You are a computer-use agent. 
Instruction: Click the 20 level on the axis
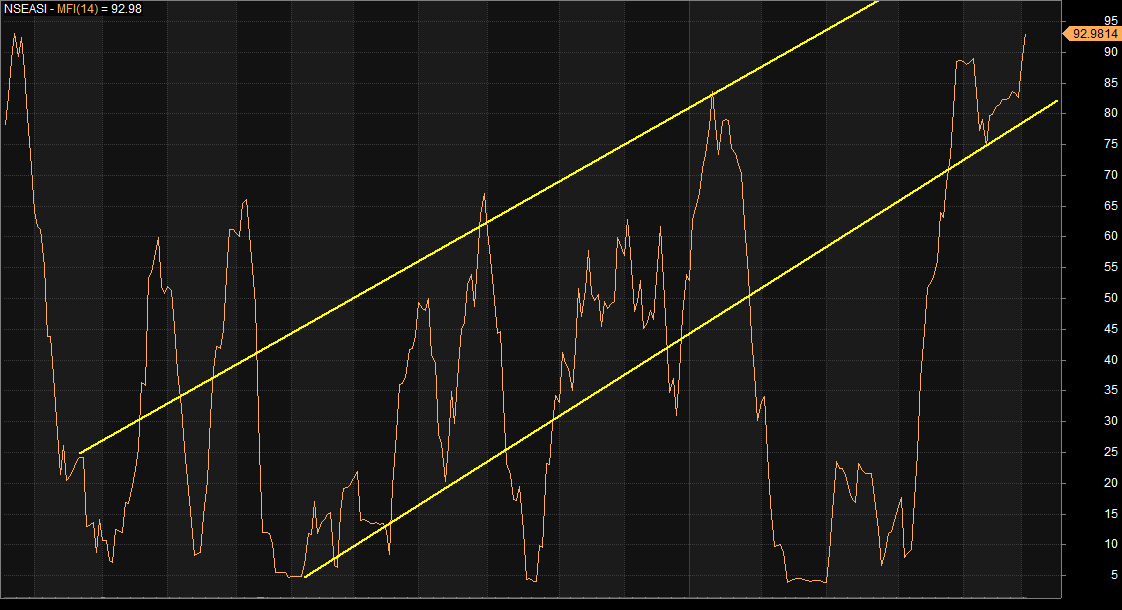[1111, 483]
